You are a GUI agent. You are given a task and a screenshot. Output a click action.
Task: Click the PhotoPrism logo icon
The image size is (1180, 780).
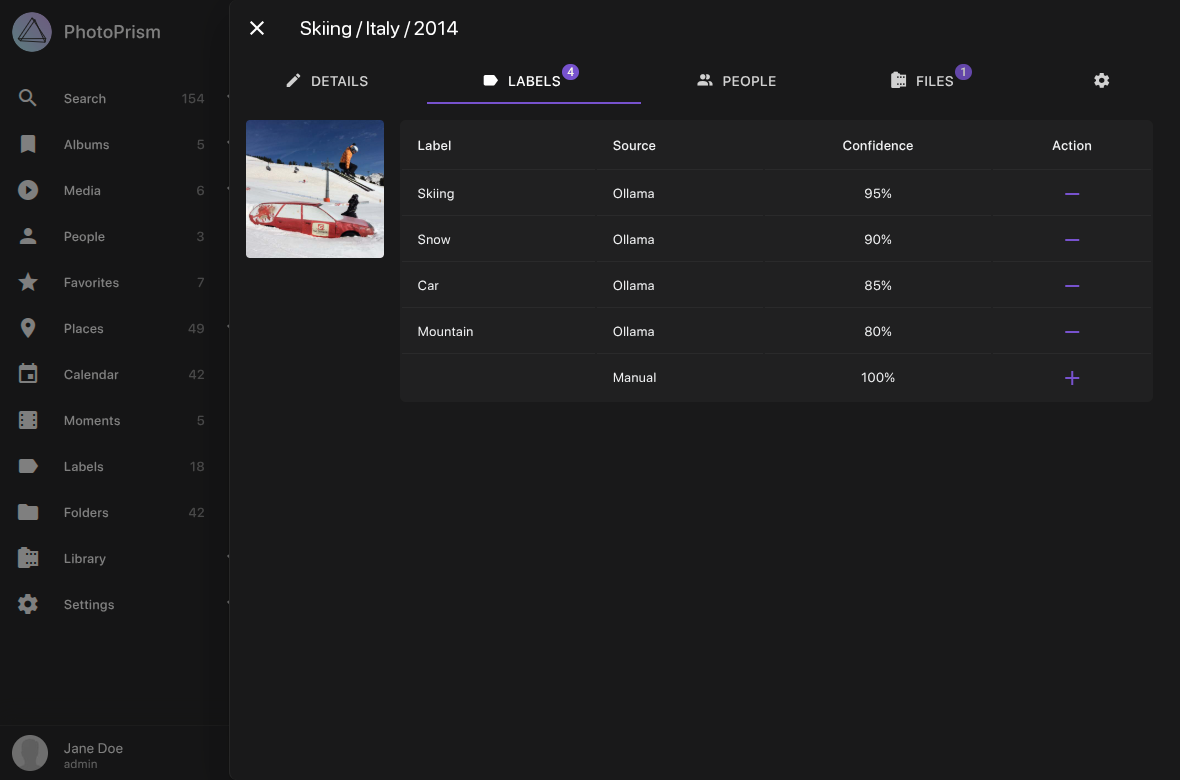32,32
